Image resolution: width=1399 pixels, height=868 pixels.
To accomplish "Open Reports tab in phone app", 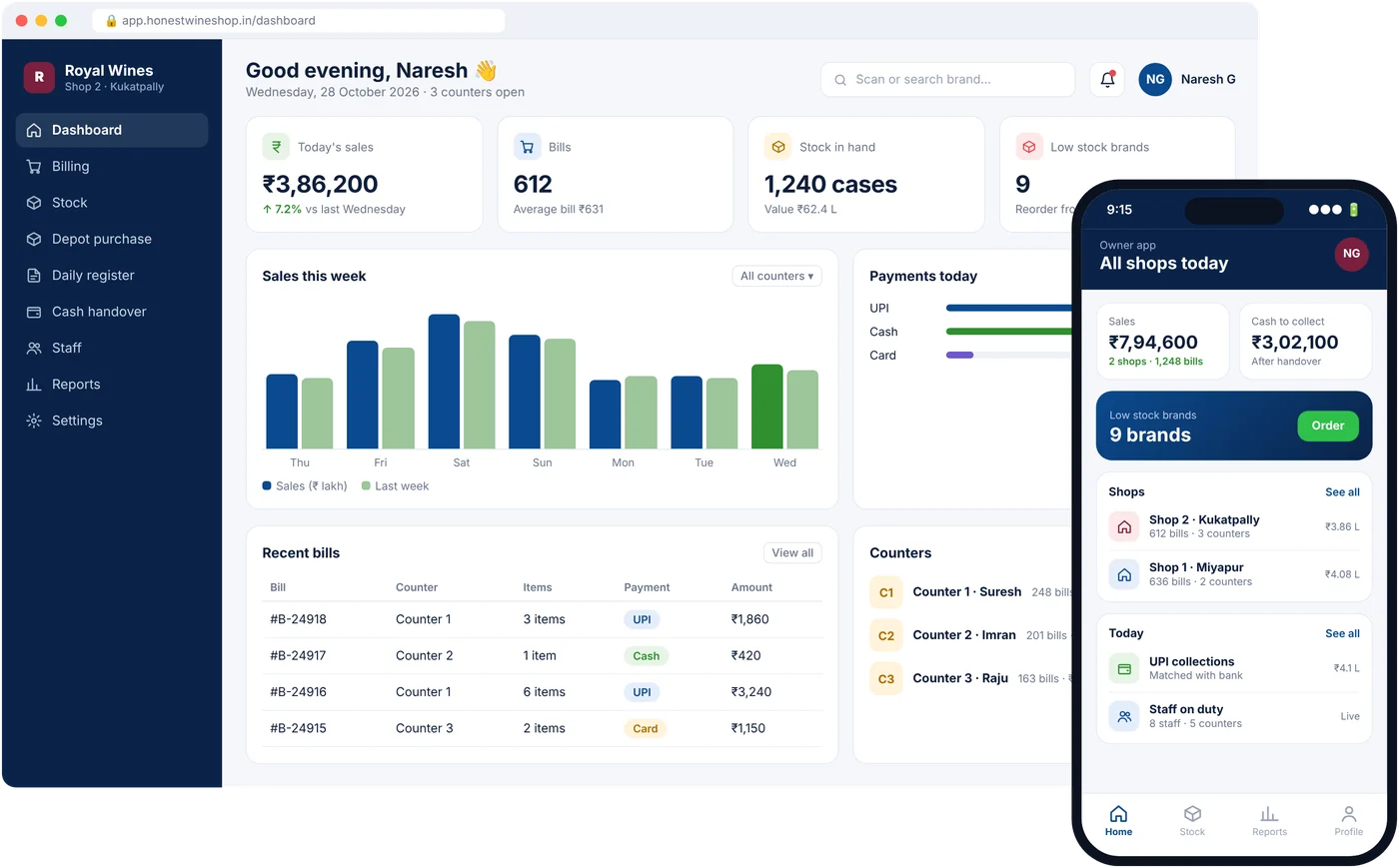I will point(1269,821).
